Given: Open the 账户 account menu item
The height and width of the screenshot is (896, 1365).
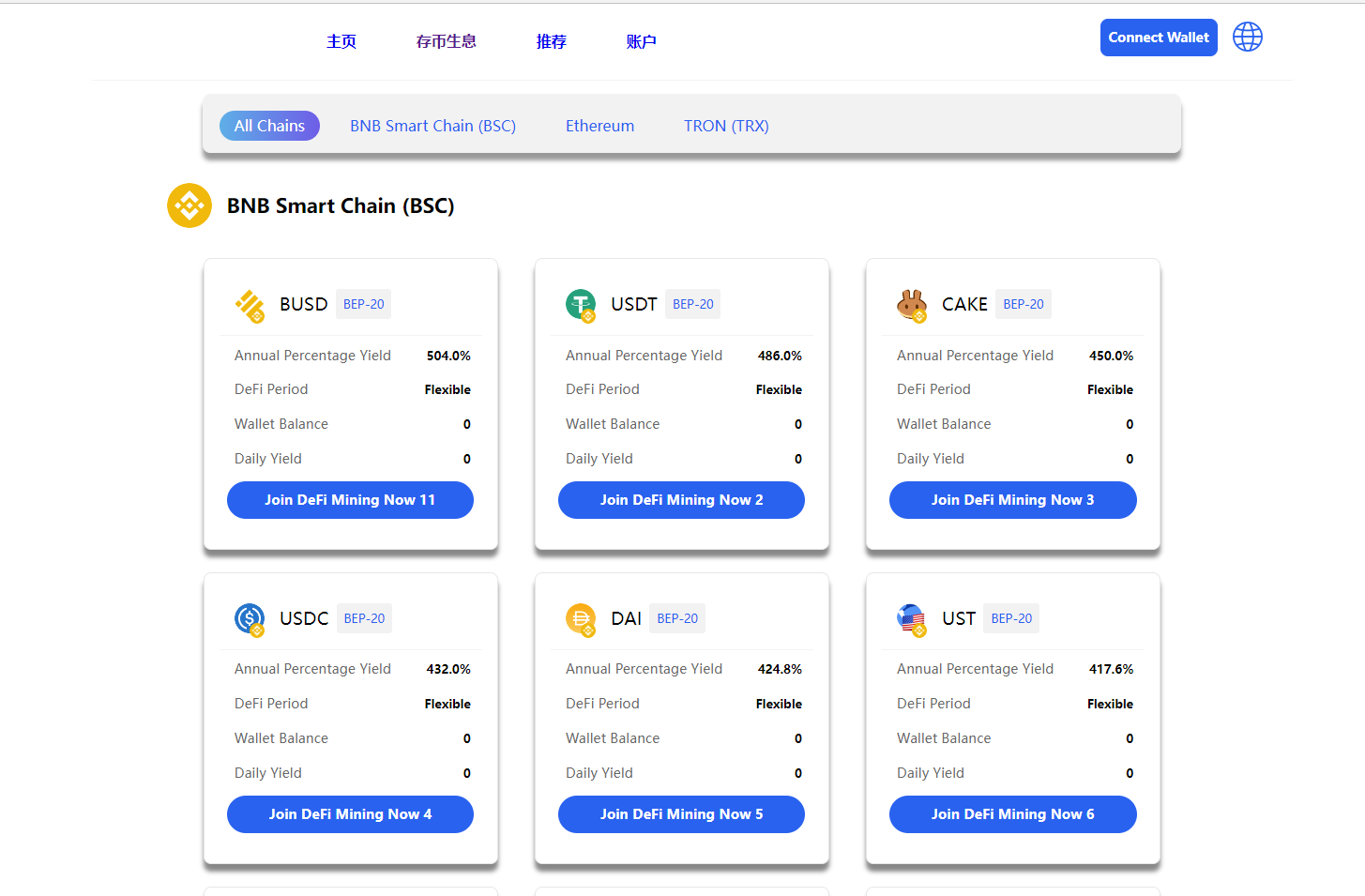Looking at the screenshot, I should 642,41.
